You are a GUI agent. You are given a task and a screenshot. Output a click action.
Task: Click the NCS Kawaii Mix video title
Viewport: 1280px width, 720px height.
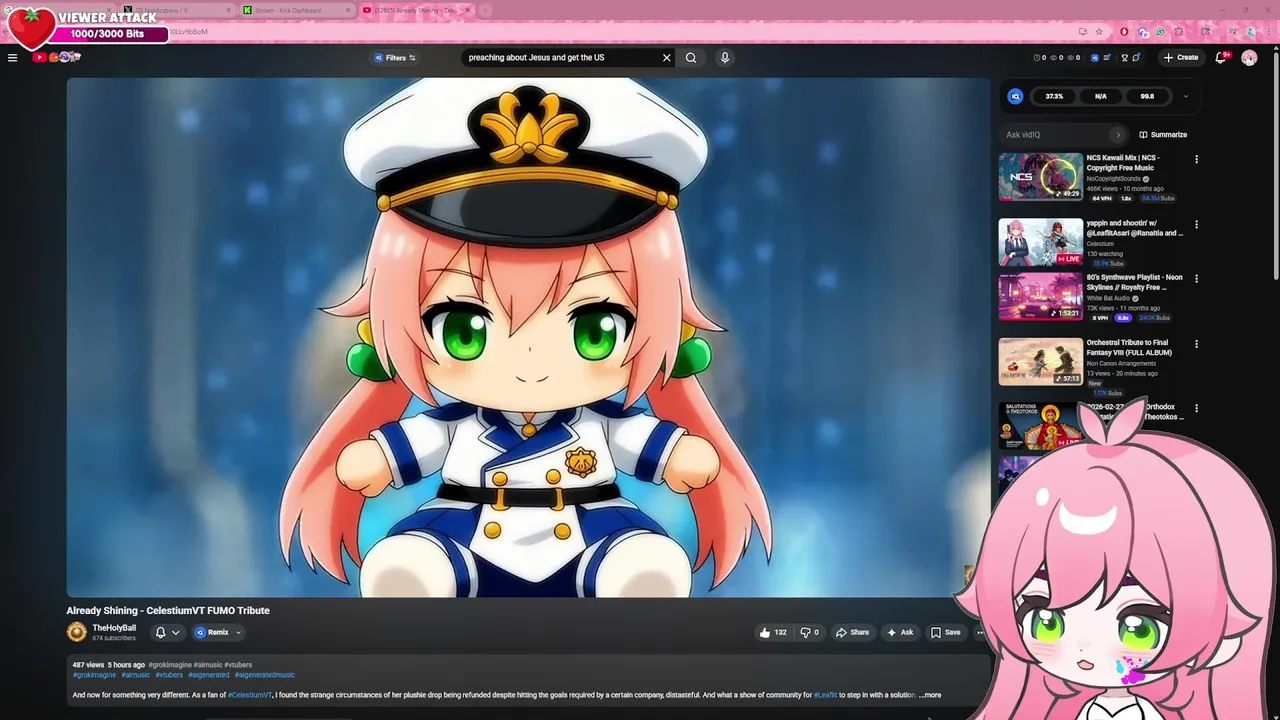pos(1123,163)
